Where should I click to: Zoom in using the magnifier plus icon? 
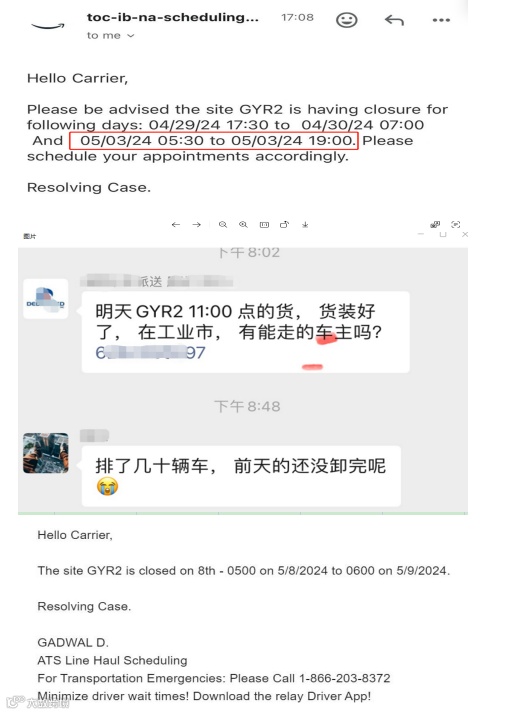[x=243, y=224]
